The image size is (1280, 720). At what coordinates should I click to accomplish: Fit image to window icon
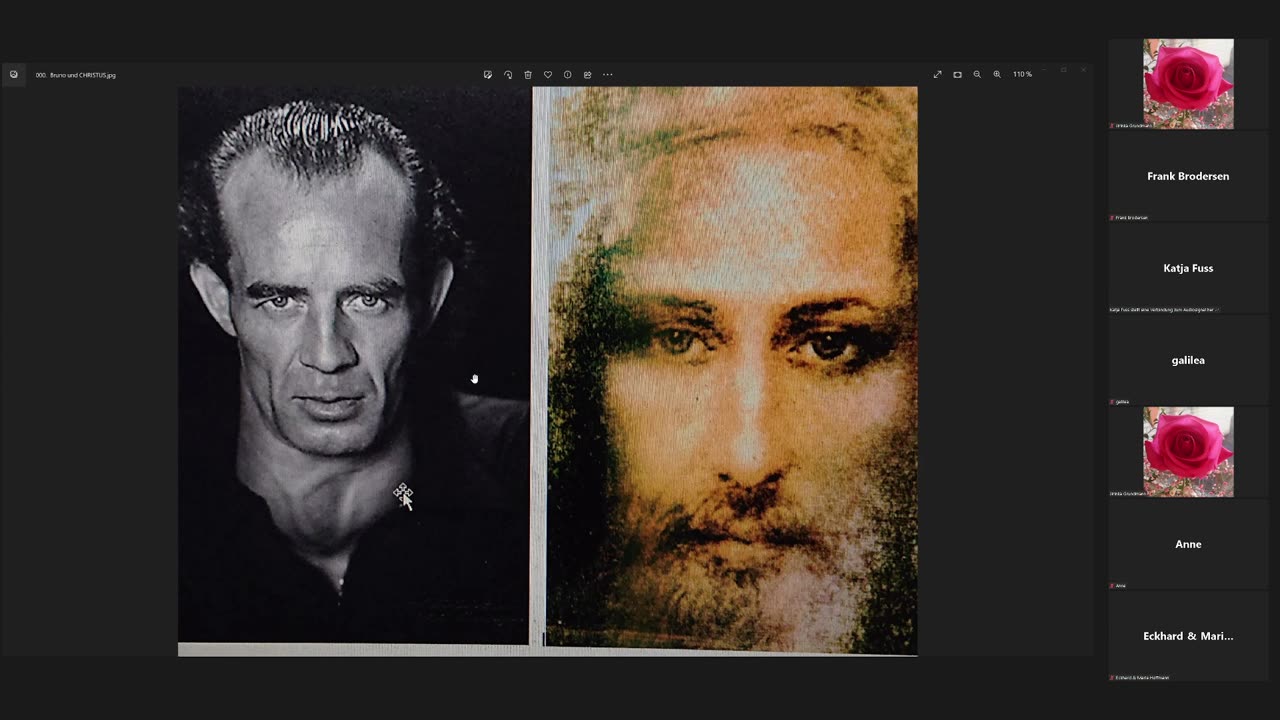click(x=957, y=75)
